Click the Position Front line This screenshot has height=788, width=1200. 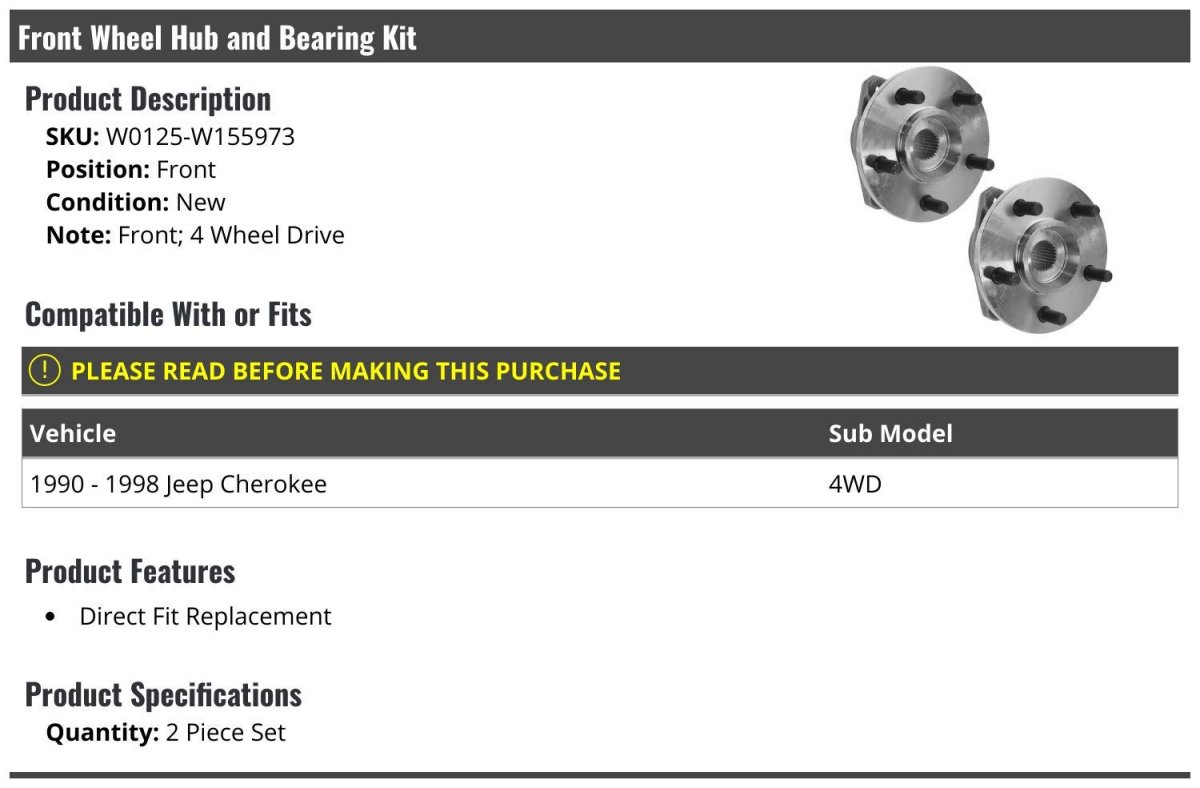[131, 170]
